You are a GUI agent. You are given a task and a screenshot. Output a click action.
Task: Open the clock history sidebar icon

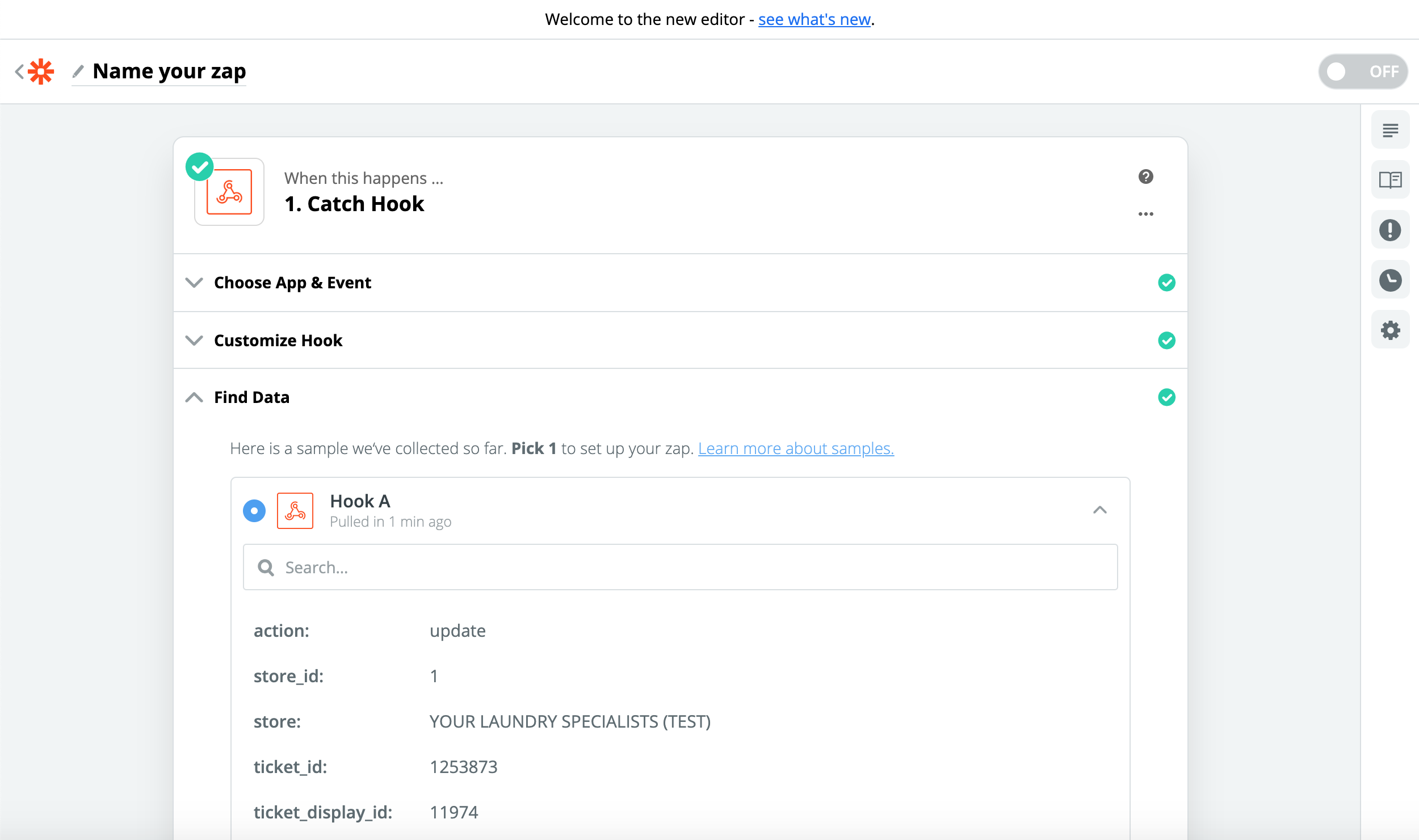[x=1390, y=280]
